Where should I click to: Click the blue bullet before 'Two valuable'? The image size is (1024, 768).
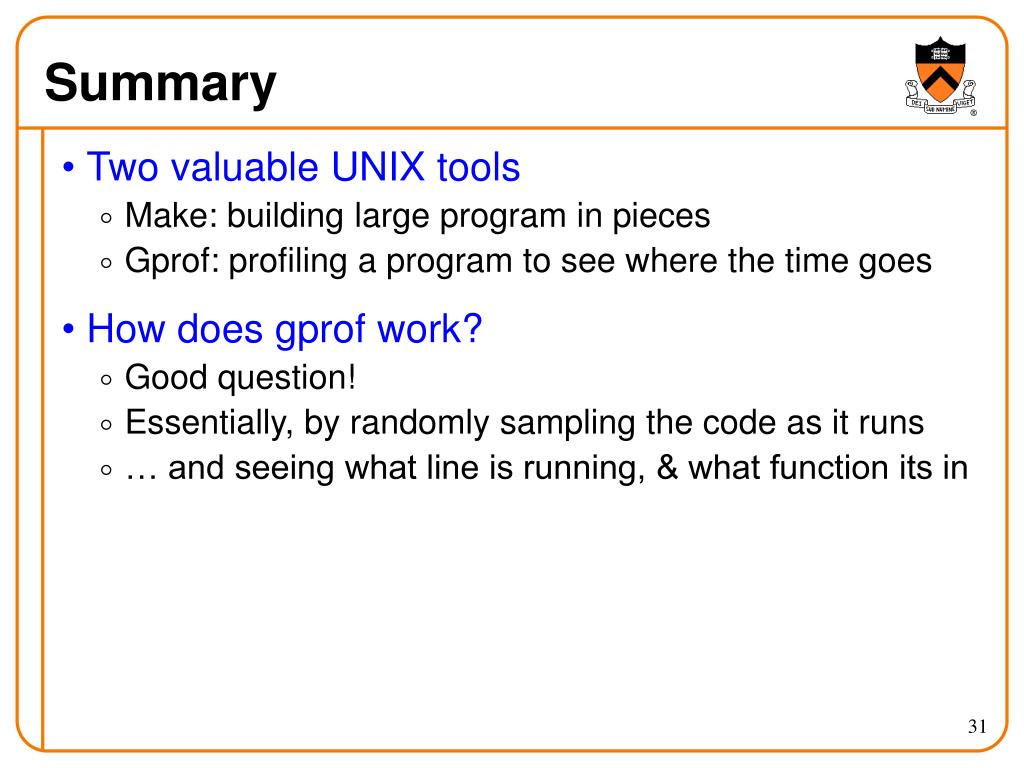tap(69, 167)
